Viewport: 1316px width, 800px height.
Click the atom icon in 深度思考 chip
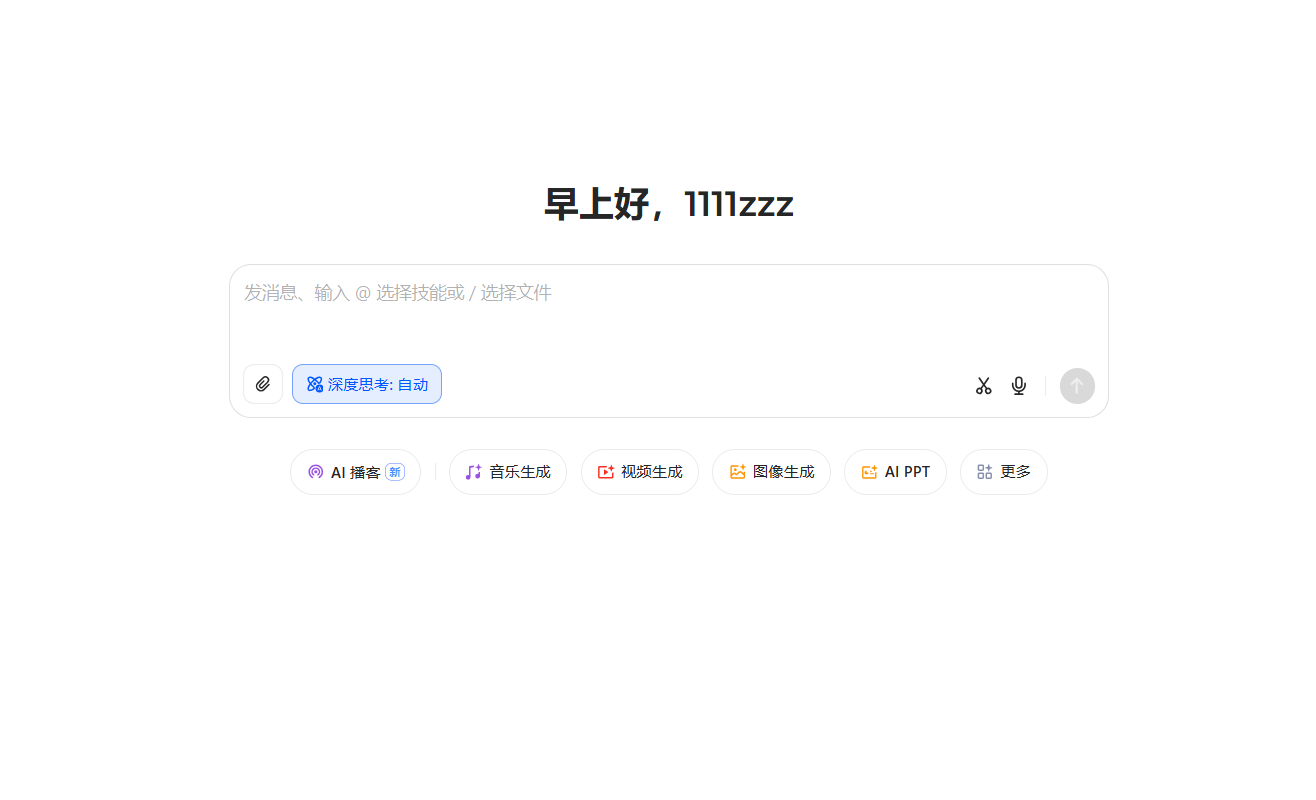[314, 384]
